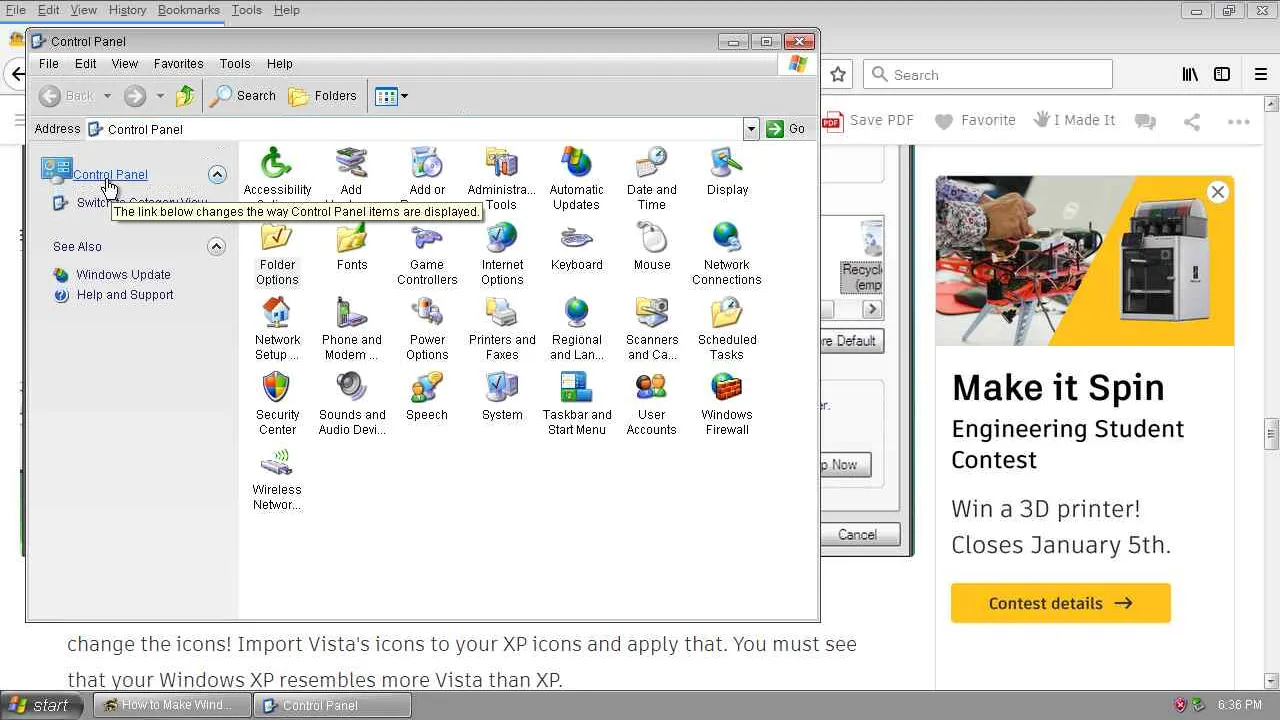This screenshot has width=1280, height=720.
Task: Open the Help menu in Firefox menu bar
Action: (286, 10)
